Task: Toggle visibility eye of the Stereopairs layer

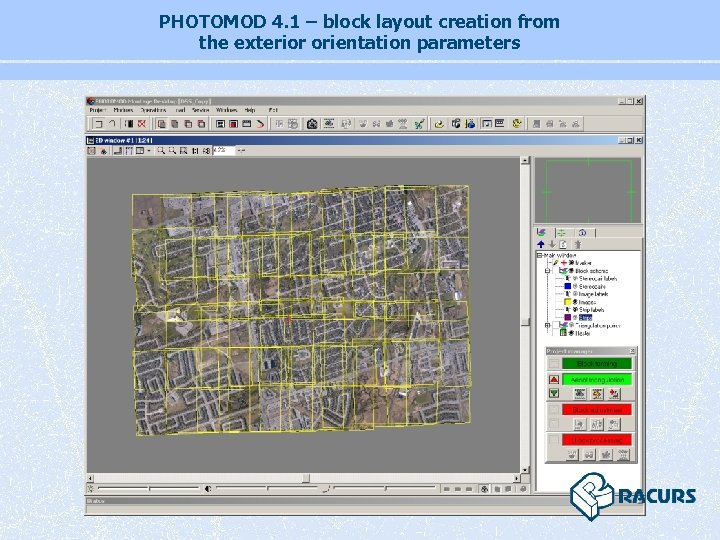Action: 575,287
